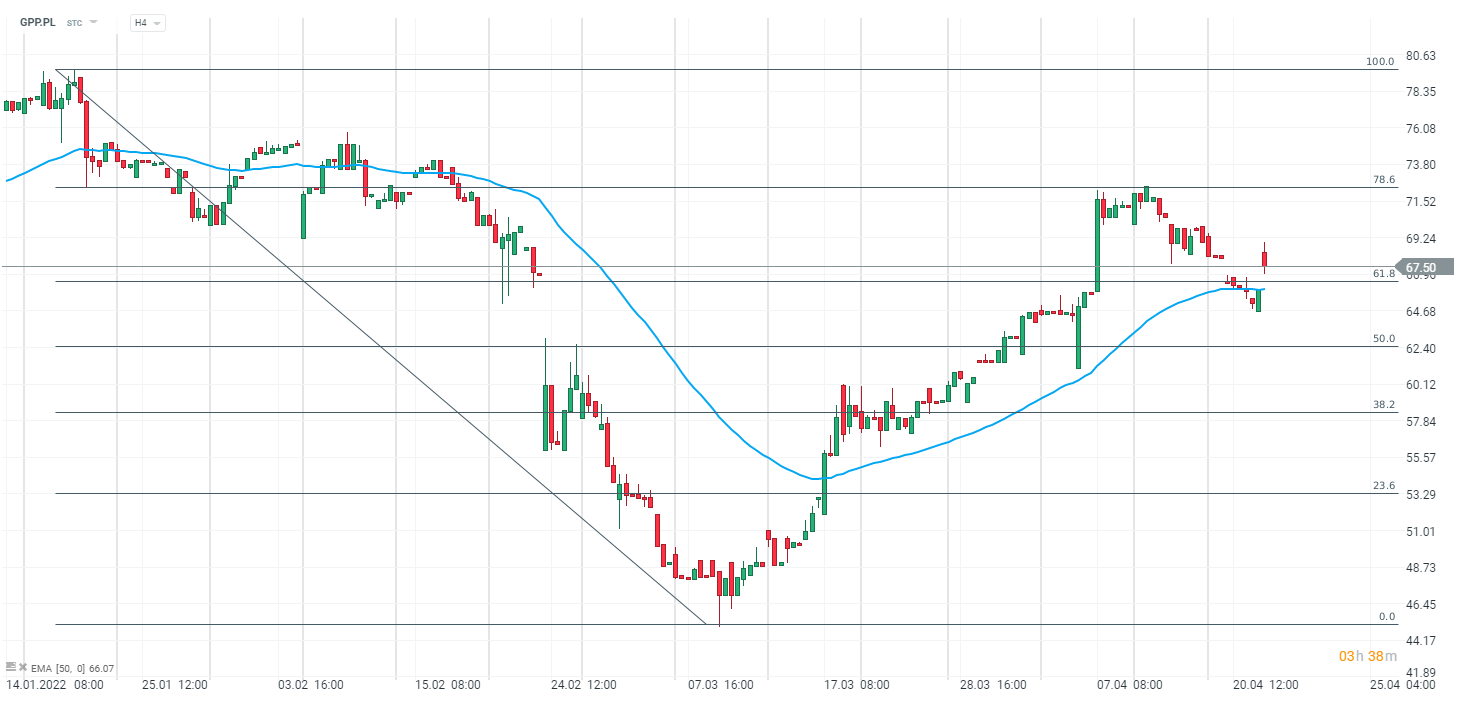Open the H4 timeframe dropdown
The height and width of the screenshot is (701, 1467).
(148, 22)
